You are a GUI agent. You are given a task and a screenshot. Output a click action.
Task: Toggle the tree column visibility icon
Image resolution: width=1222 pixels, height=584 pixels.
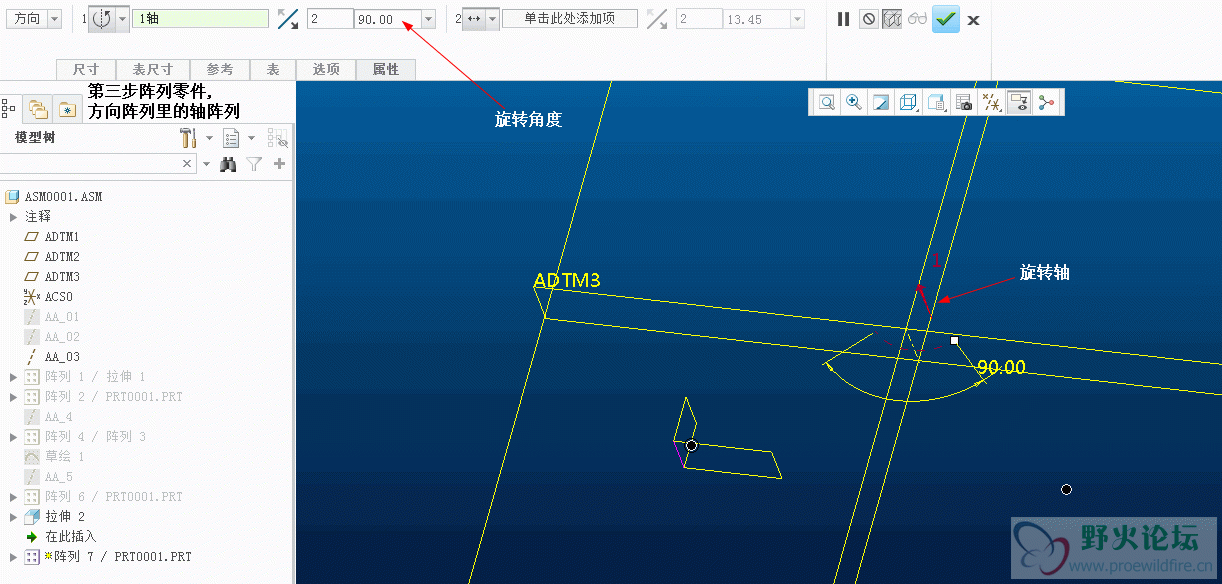coord(277,138)
